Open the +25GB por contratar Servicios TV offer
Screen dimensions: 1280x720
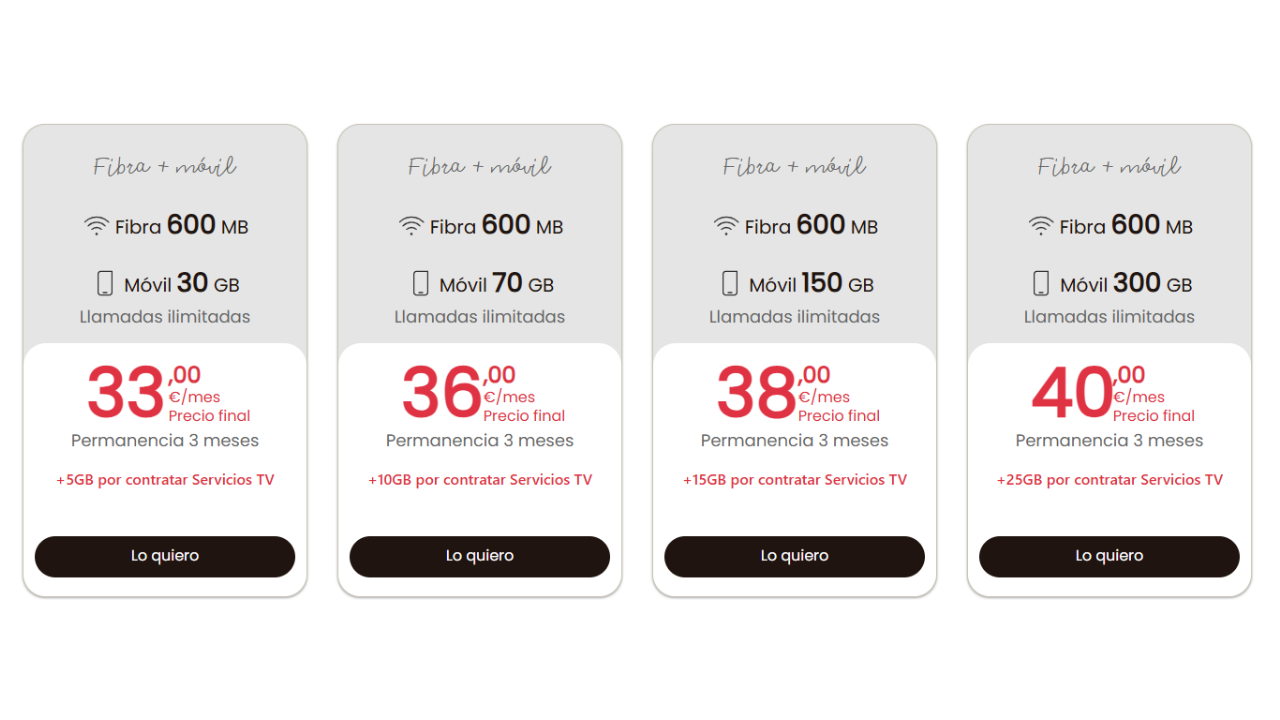pos(1109,480)
